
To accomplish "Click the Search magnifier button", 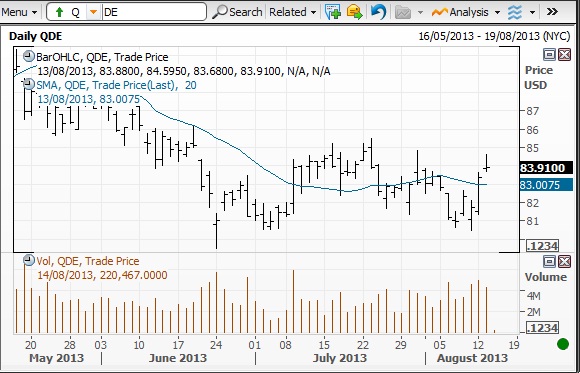I will (237, 12).
